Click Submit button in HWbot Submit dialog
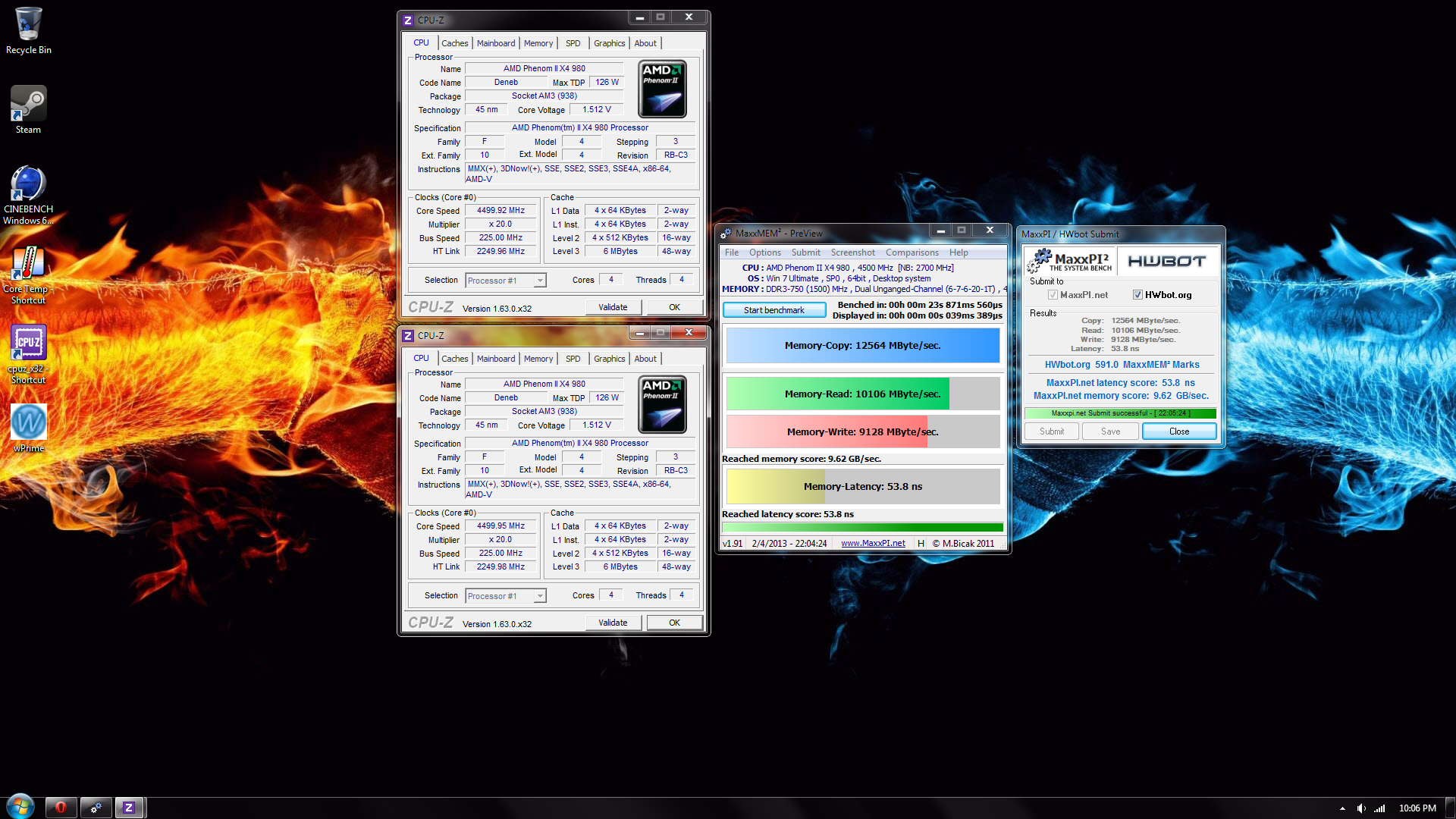1456x819 pixels. pos(1052,431)
